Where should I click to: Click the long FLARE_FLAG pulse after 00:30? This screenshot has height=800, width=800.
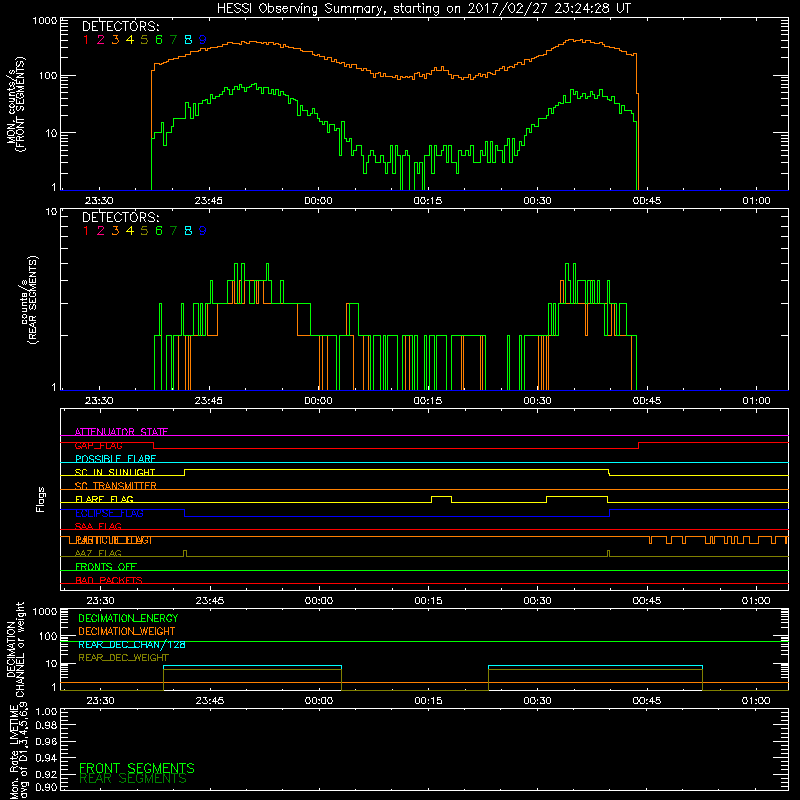coord(577,497)
